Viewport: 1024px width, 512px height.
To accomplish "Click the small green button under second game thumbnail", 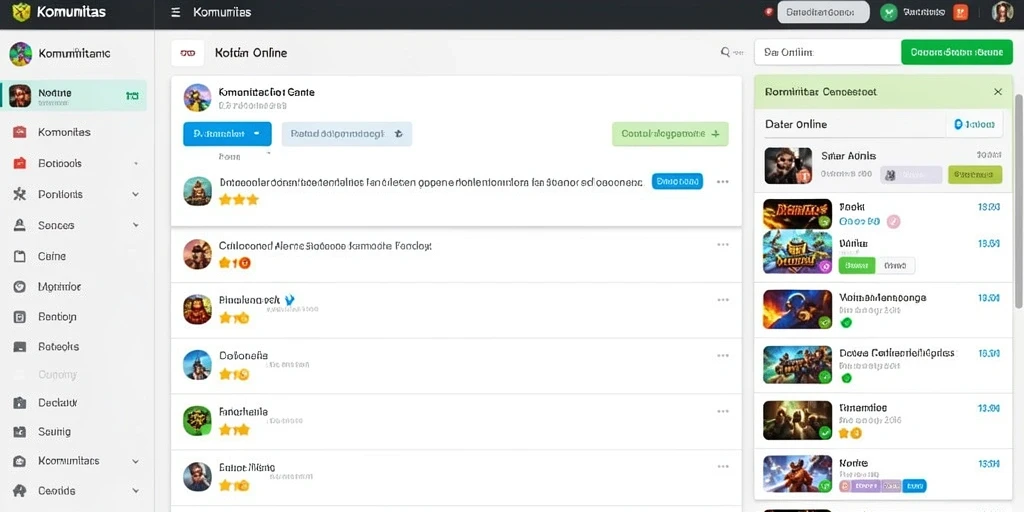I will tap(856, 265).
